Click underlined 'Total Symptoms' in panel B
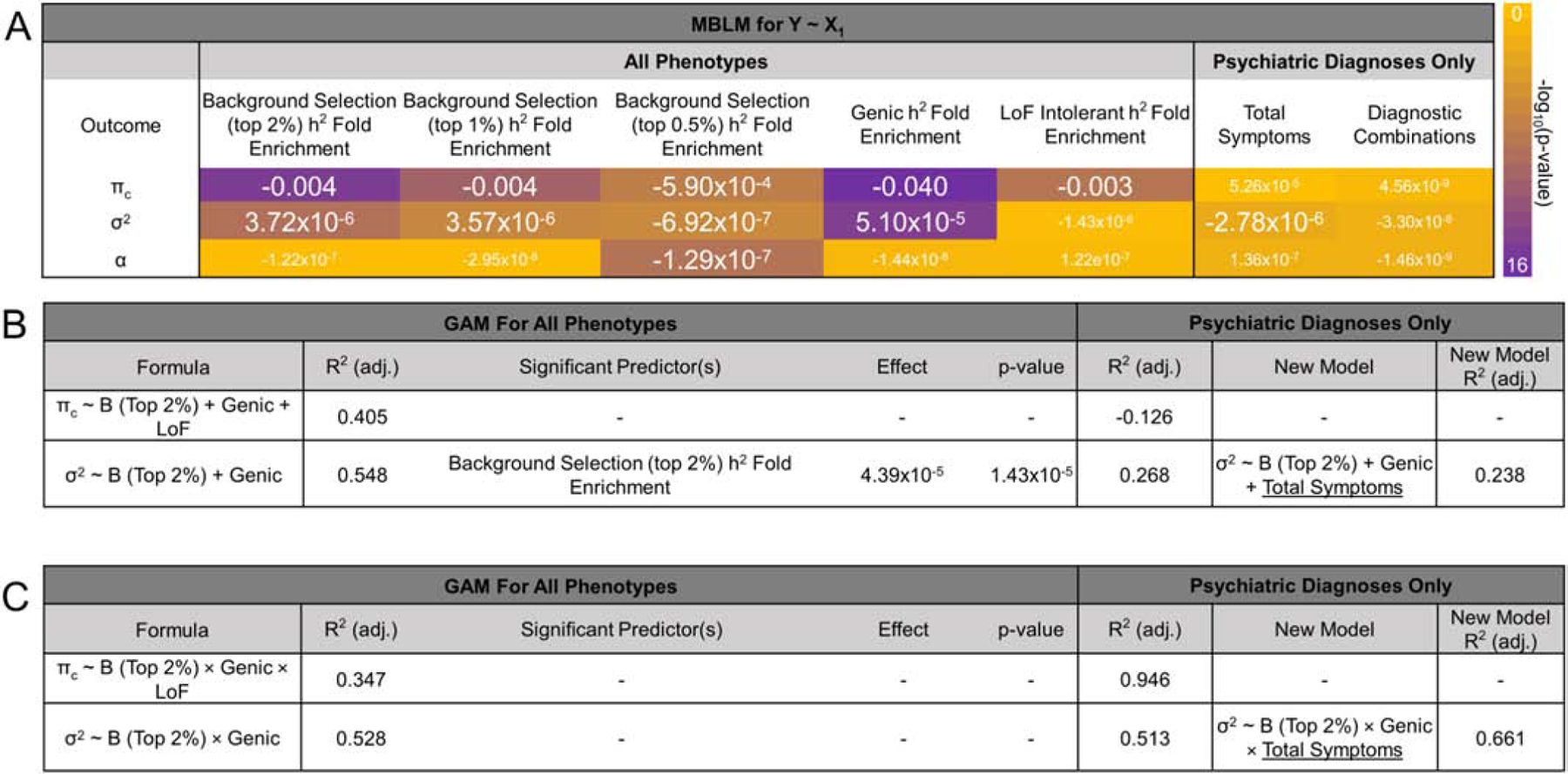Viewport: 1568px width, 774px height. pyautogui.click(x=1332, y=488)
